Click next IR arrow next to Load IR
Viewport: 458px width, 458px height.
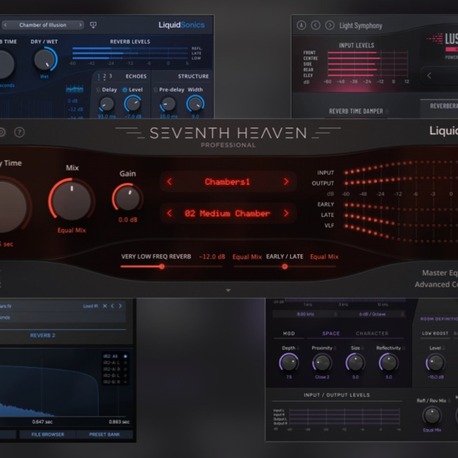pos(120,306)
